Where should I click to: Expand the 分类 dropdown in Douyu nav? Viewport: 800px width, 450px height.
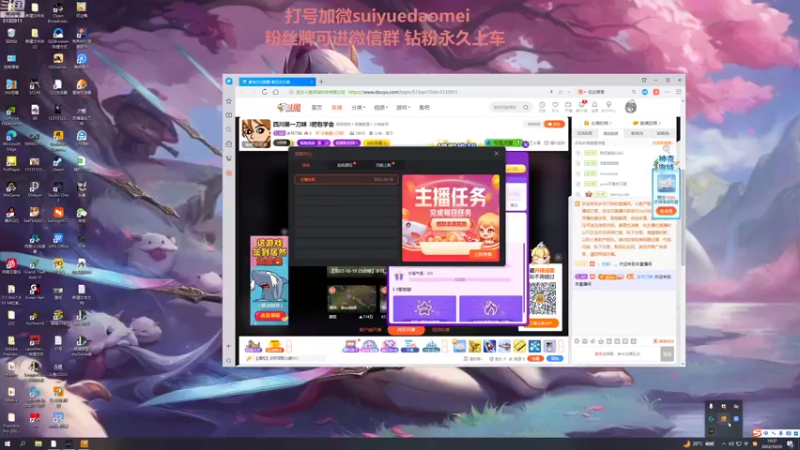pos(358,108)
